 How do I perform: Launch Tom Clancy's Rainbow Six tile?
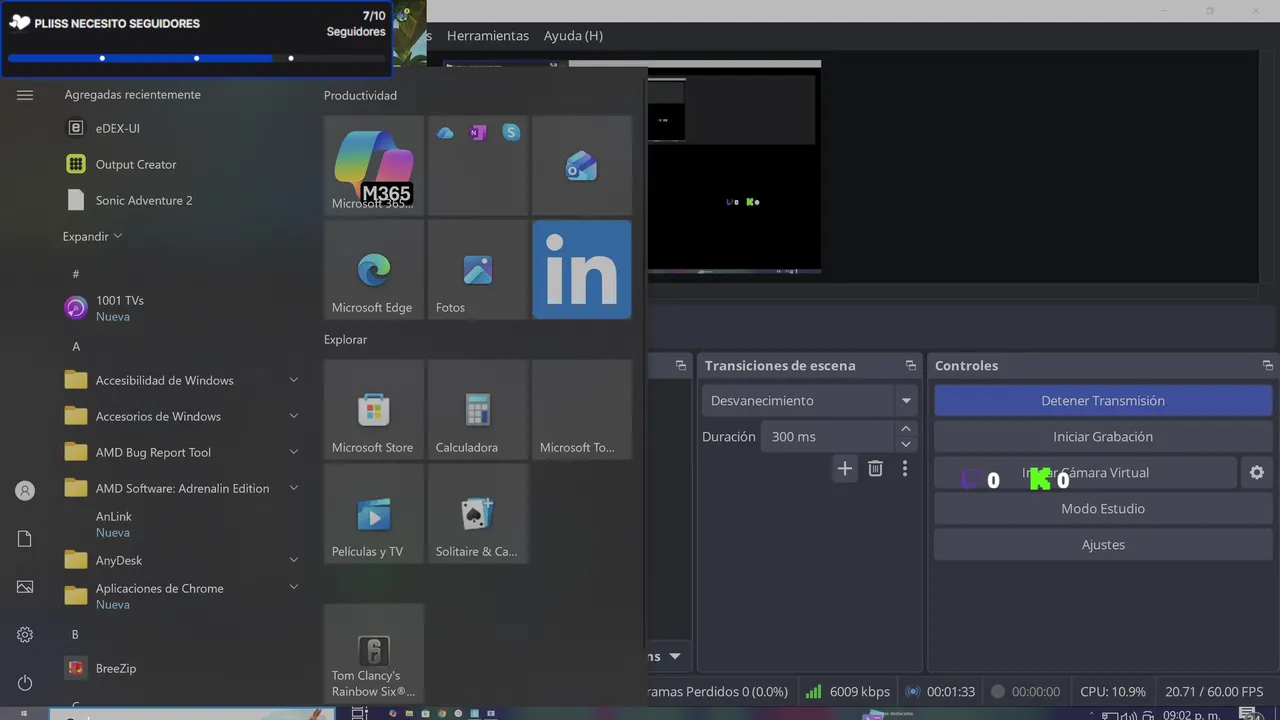coord(373,654)
